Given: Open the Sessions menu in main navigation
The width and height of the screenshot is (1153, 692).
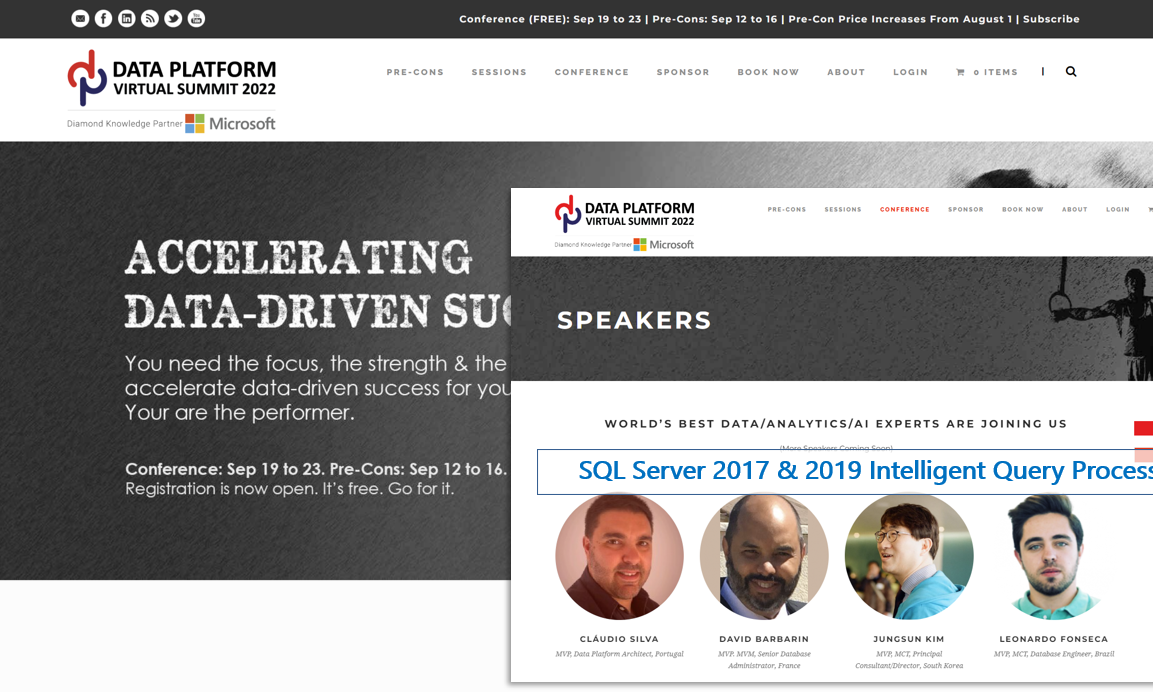Looking at the screenshot, I should [499, 72].
